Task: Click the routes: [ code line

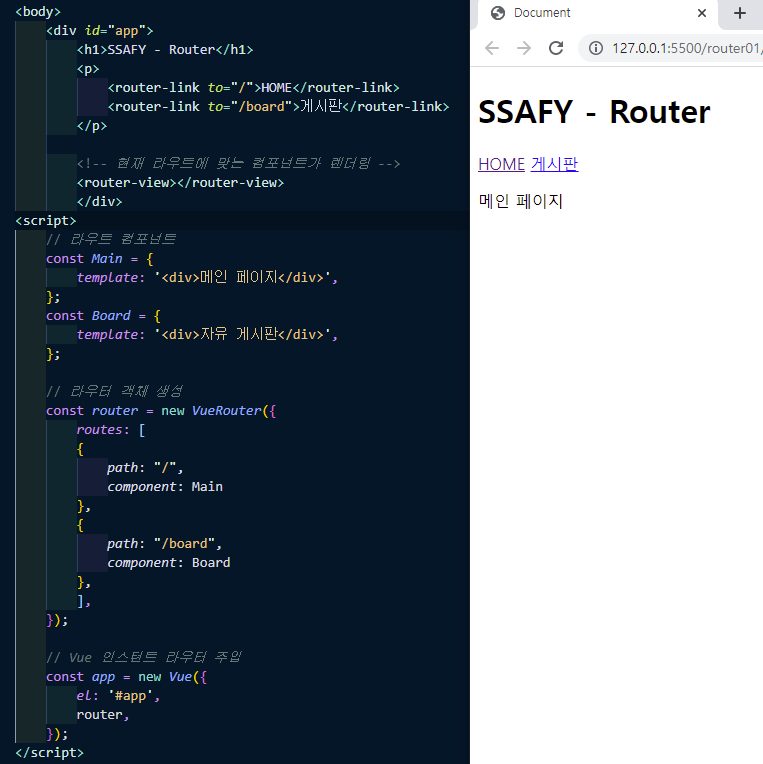Action: point(111,430)
